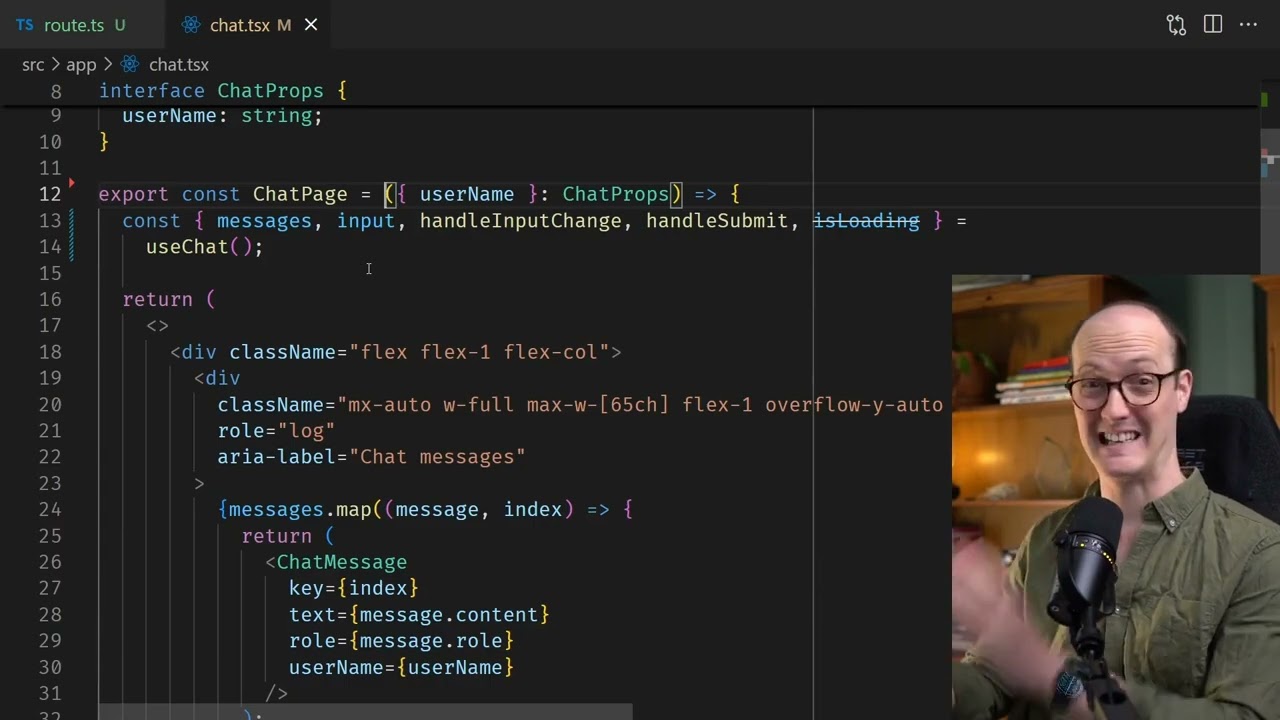
Task: Open the chat.tsx file breadcrumb
Action: (x=165, y=65)
